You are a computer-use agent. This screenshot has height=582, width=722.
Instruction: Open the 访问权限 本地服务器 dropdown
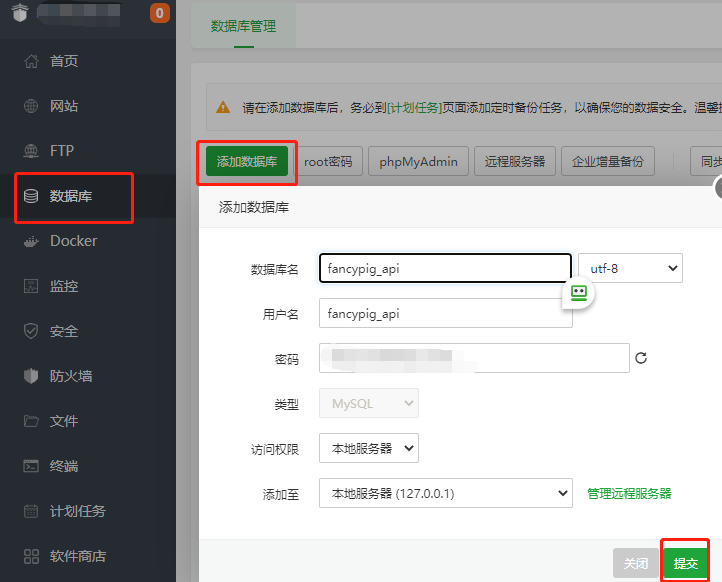[x=369, y=448]
